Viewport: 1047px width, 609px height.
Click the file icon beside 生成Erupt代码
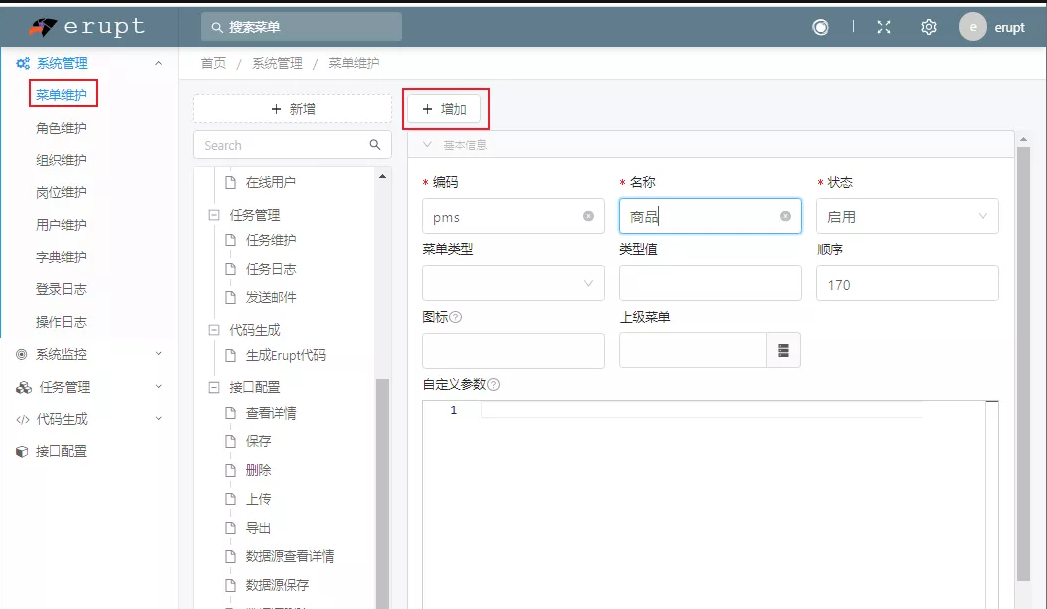pos(230,355)
